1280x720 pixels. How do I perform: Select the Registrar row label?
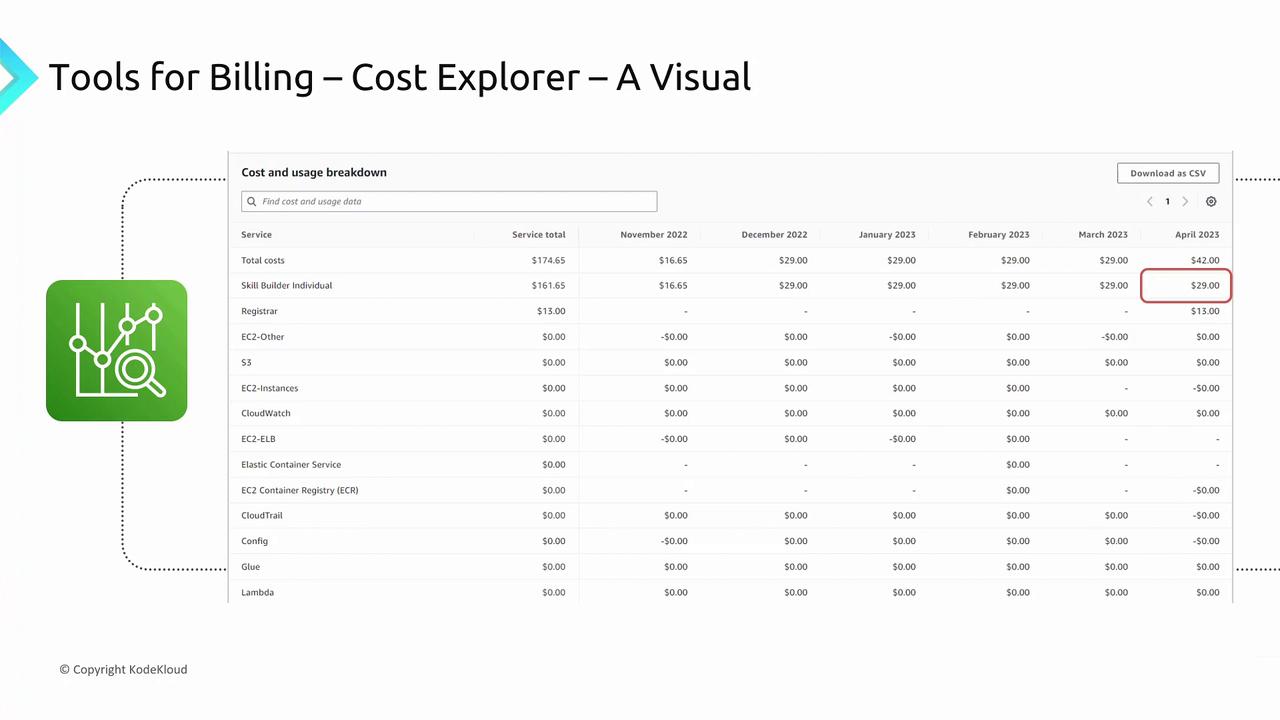point(259,311)
